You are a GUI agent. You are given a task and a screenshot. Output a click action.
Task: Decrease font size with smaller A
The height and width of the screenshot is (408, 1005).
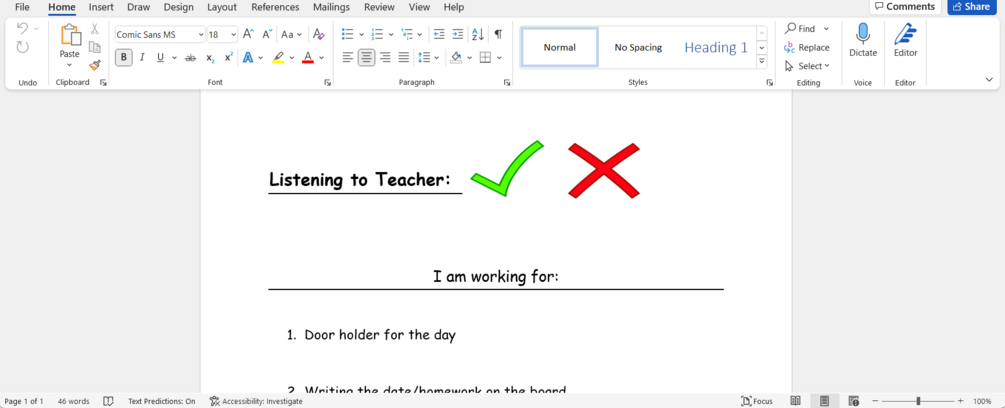point(267,34)
